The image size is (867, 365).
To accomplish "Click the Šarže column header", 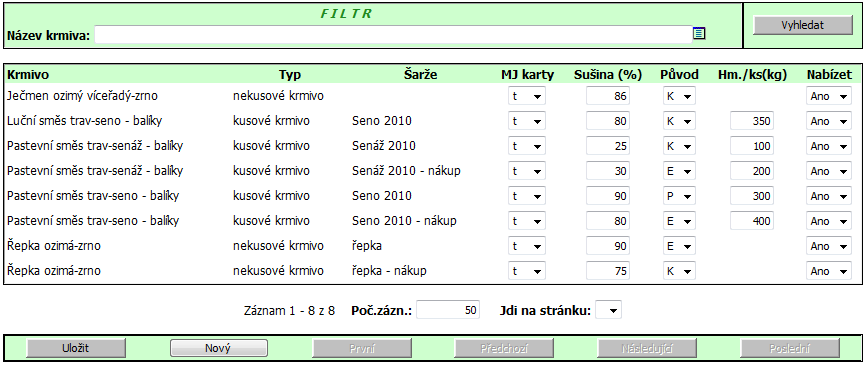I will coord(420,75).
